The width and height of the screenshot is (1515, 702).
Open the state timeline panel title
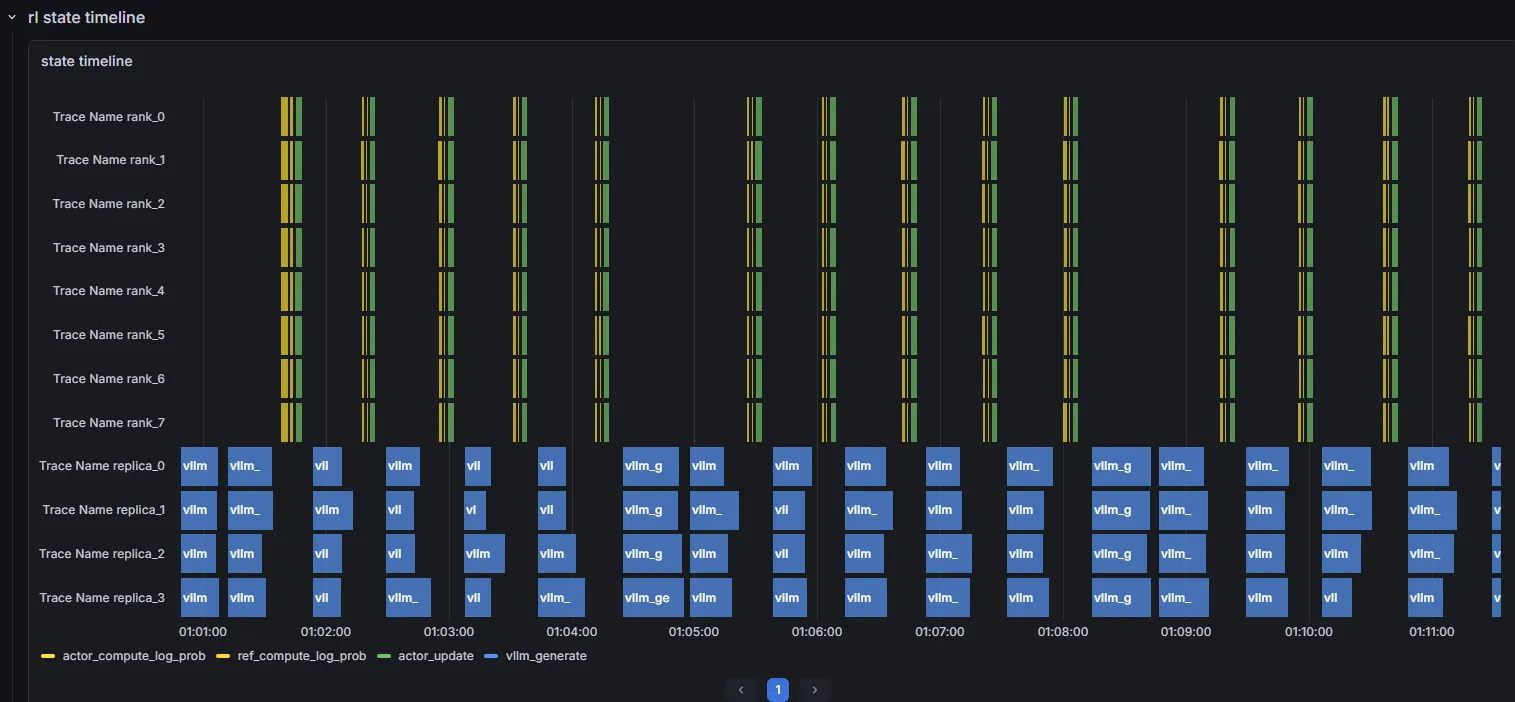87,61
